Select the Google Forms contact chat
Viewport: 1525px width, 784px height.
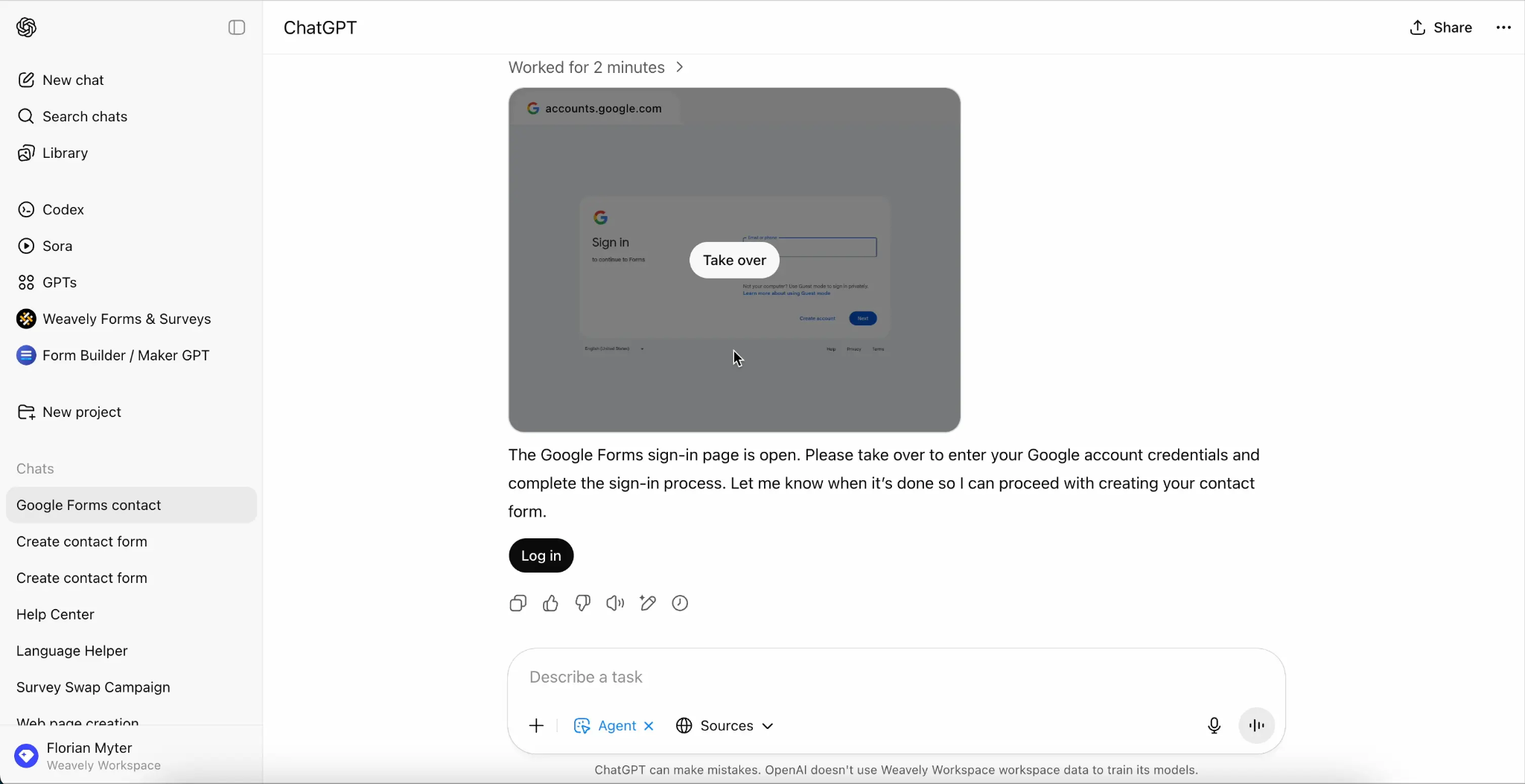[x=131, y=505]
